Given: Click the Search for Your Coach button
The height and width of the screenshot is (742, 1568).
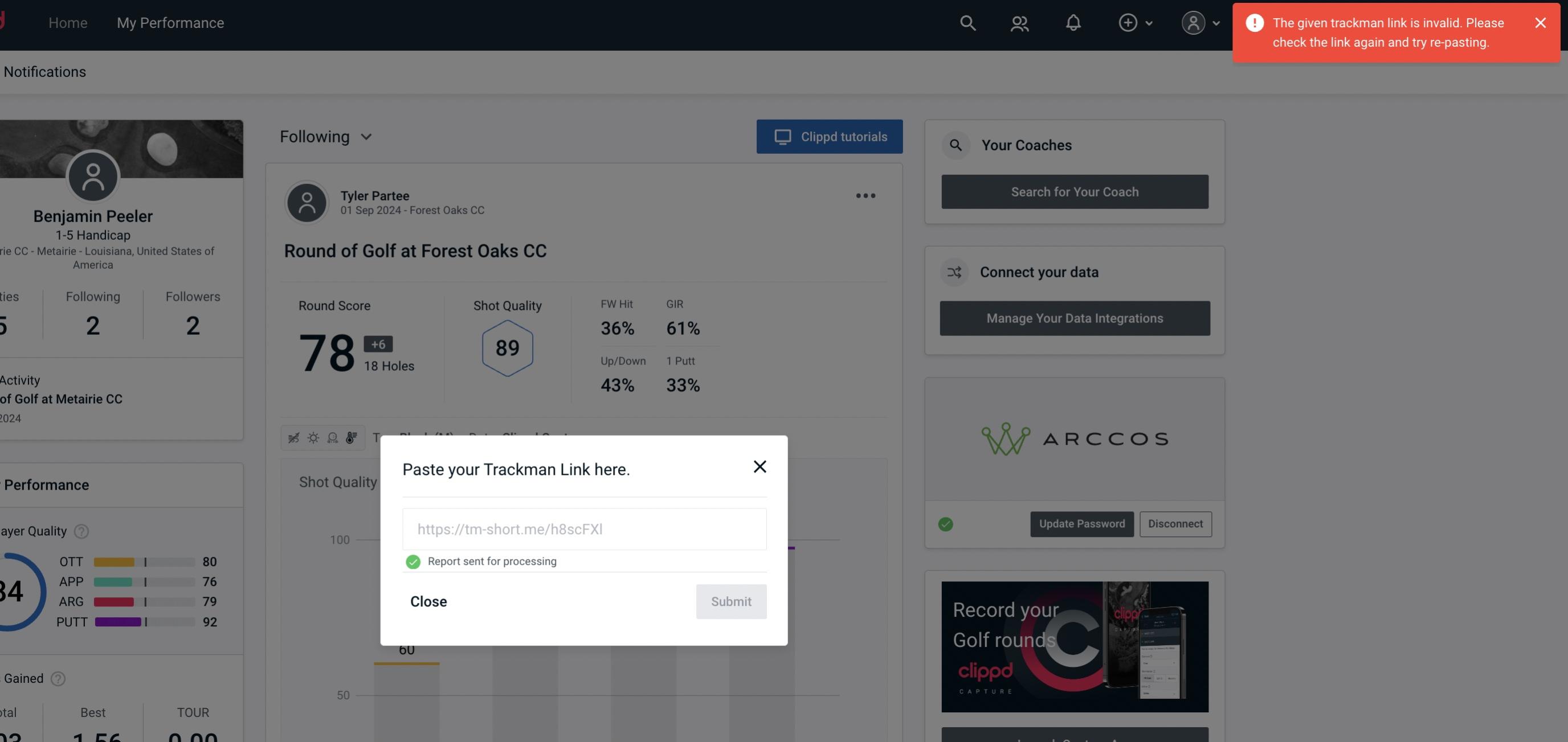Looking at the screenshot, I should (1075, 191).
